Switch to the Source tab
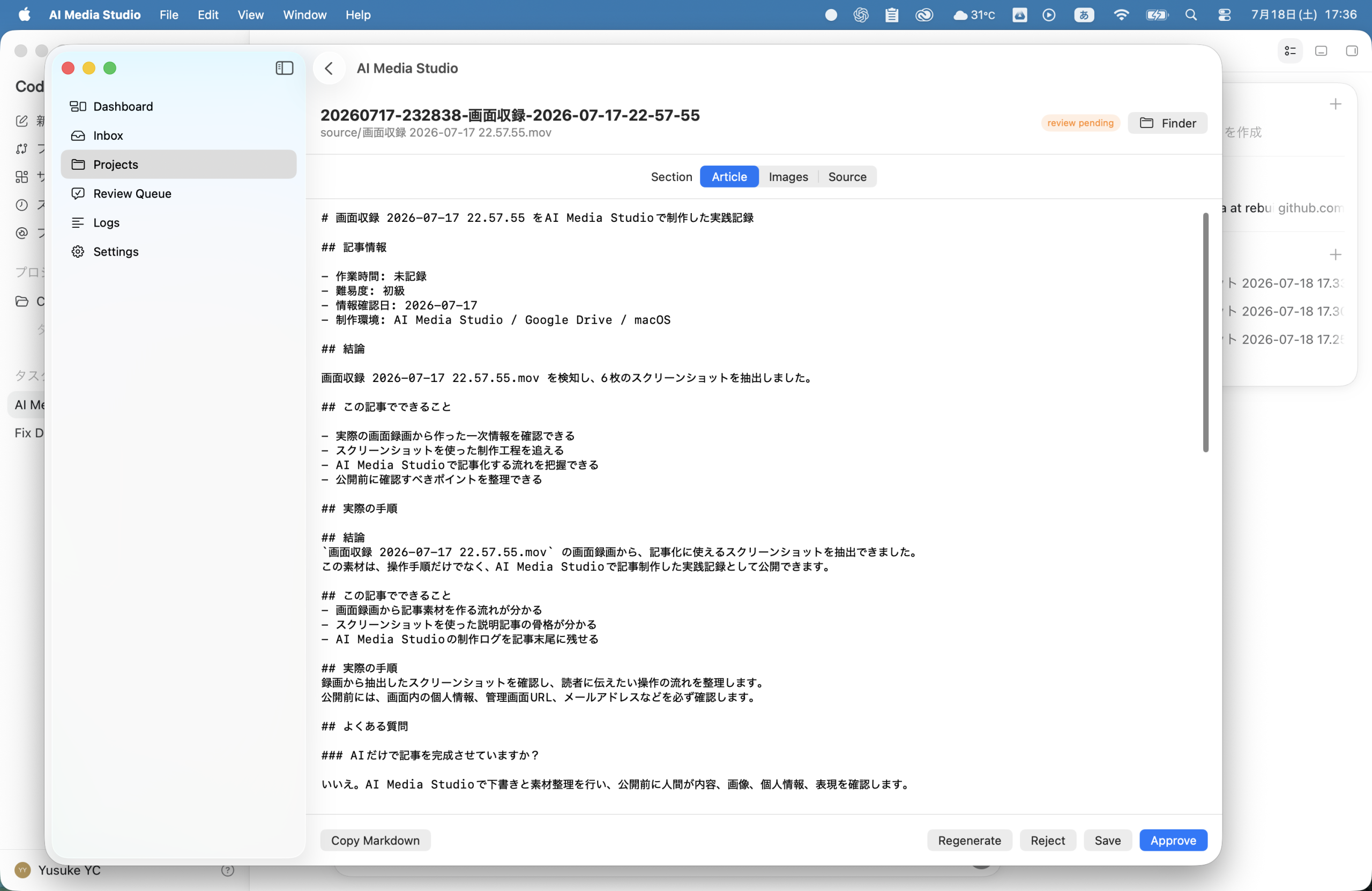 coord(847,177)
